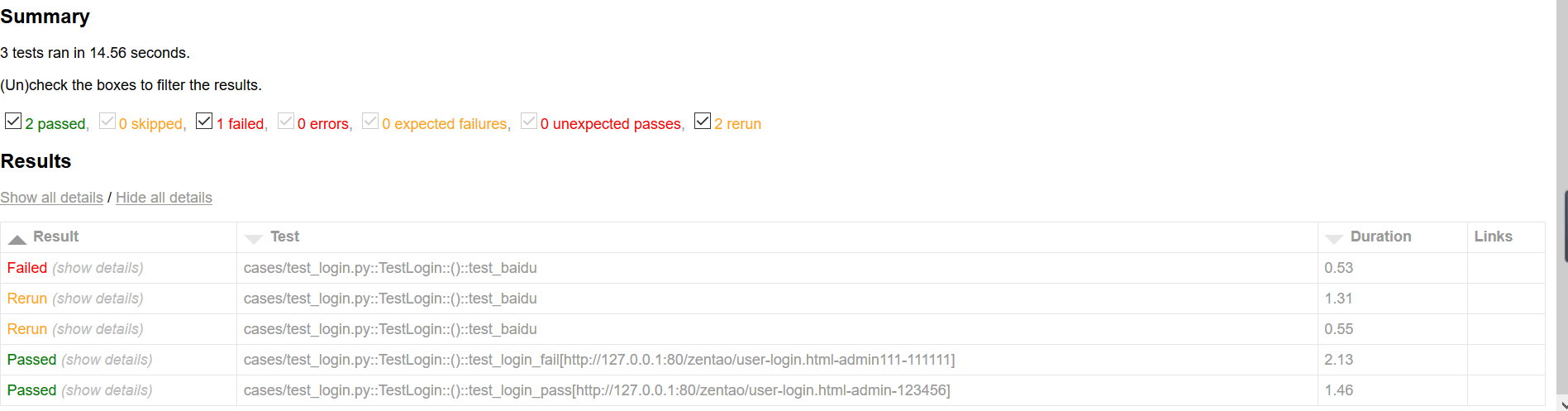The image size is (1568, 411).
Task: Show details for the Passed test_login_pass row
Action: [107, 390]
